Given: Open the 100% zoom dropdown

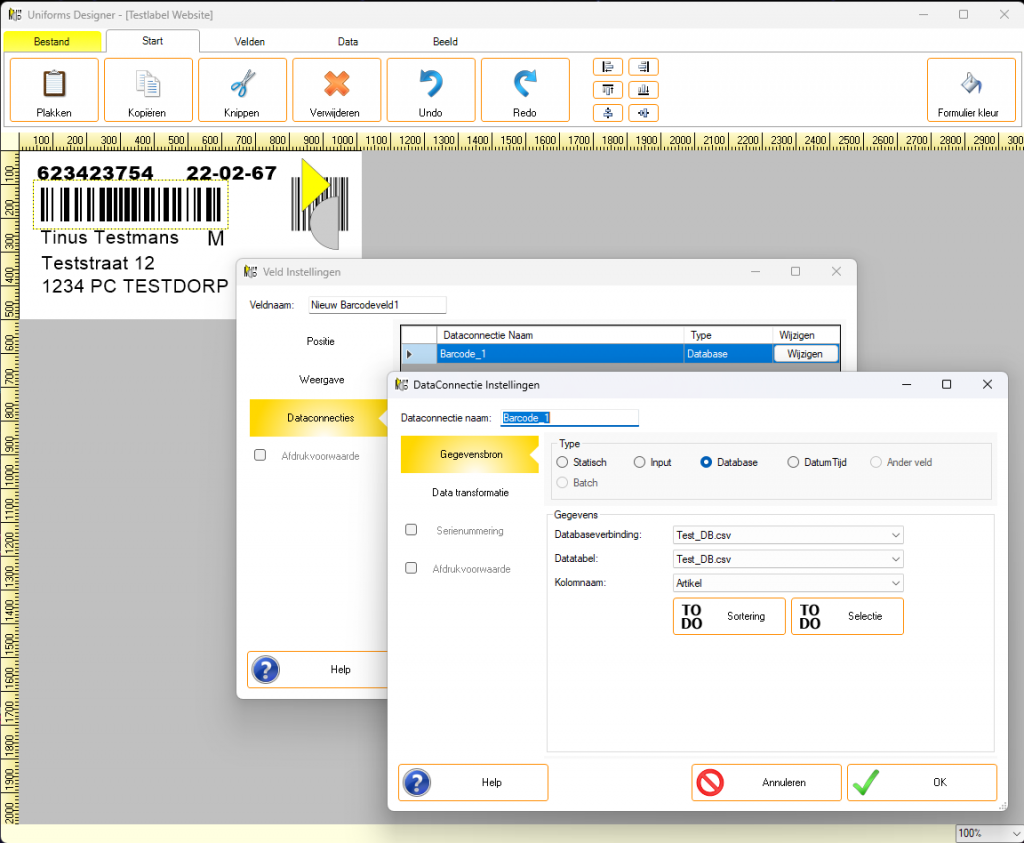Looking at the screenshot, I should tap(989, 833).
